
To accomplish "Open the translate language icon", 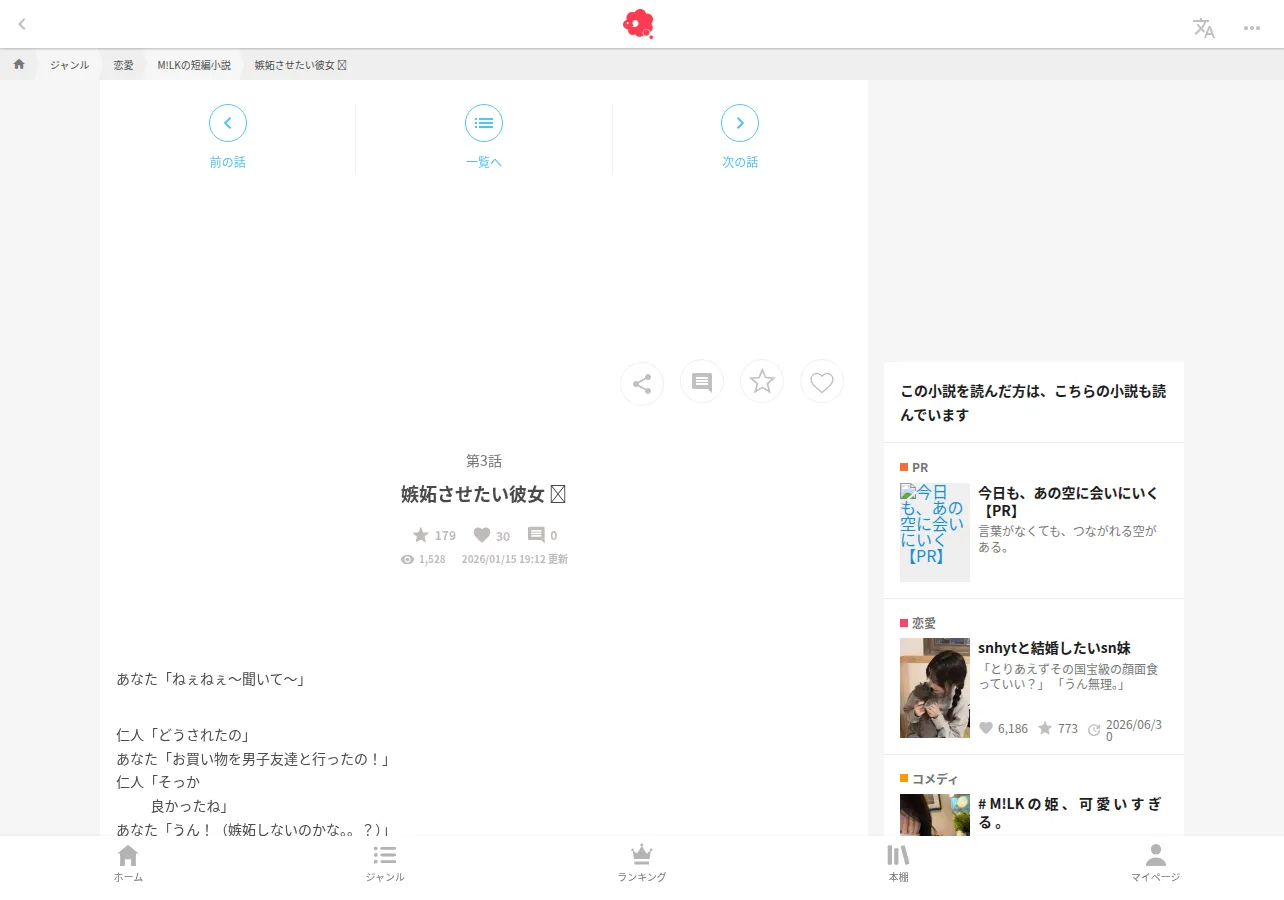I will pyautogui.click(x=1204, y=28).
